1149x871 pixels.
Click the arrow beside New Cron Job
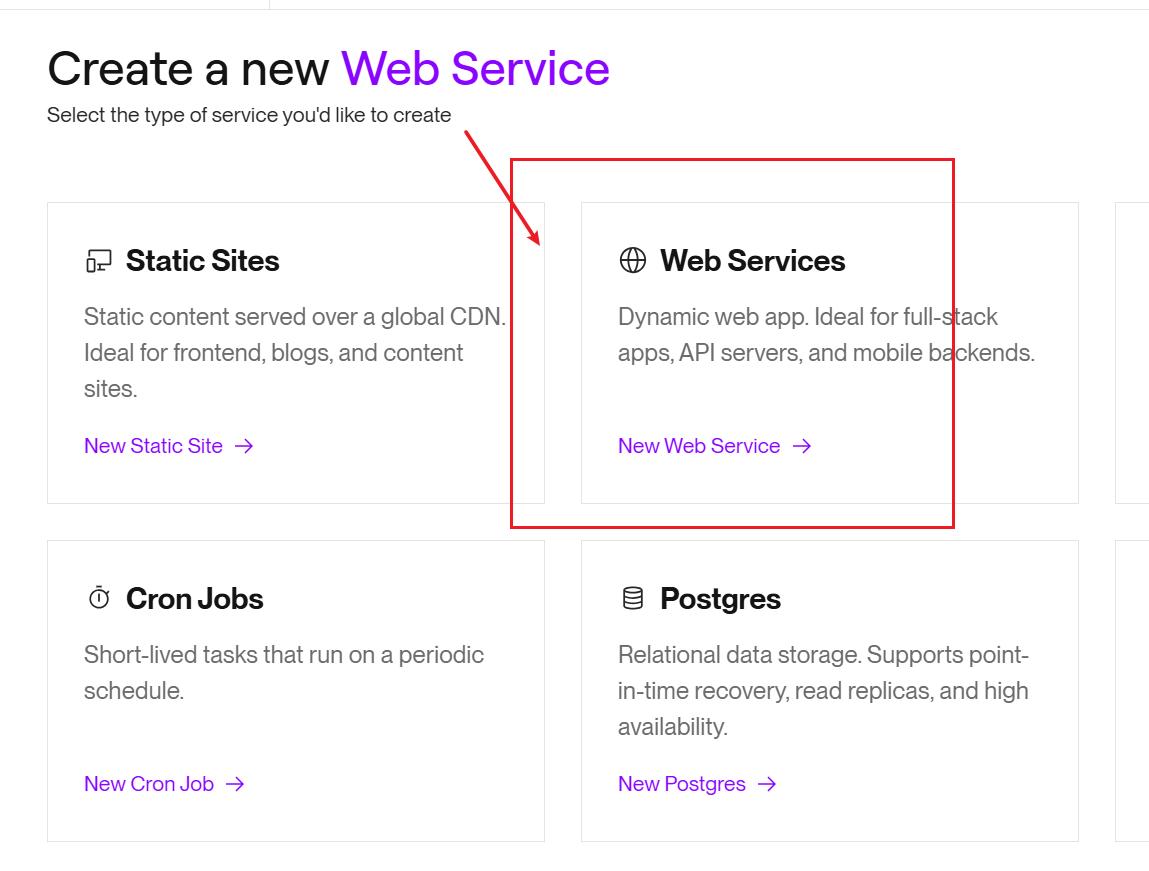pos(235,784)
